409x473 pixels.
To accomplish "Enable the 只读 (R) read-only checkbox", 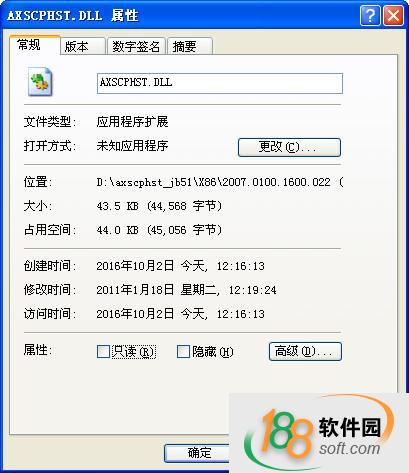I will (103, 351).
